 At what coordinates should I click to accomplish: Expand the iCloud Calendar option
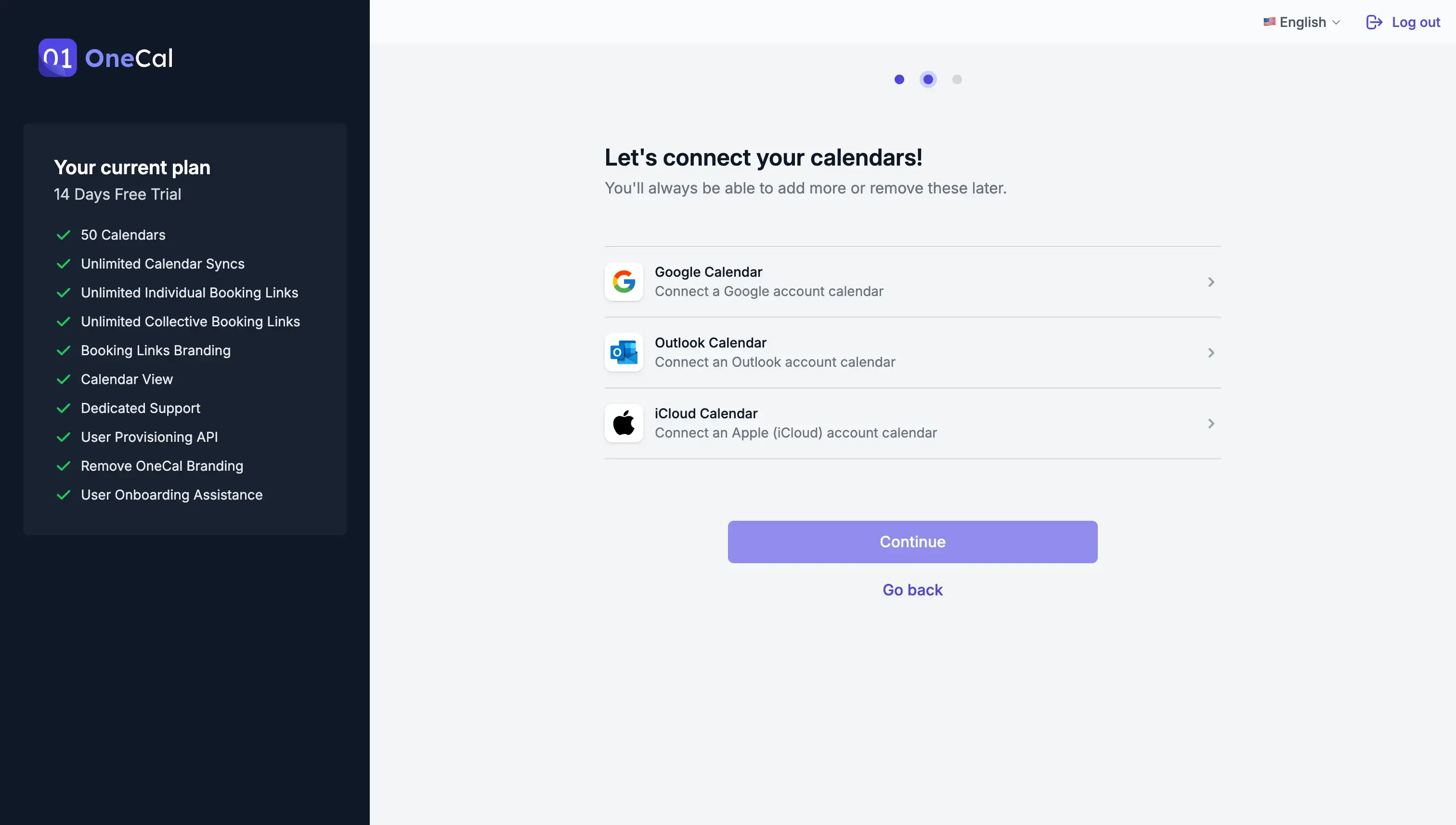pos(1211,422)
